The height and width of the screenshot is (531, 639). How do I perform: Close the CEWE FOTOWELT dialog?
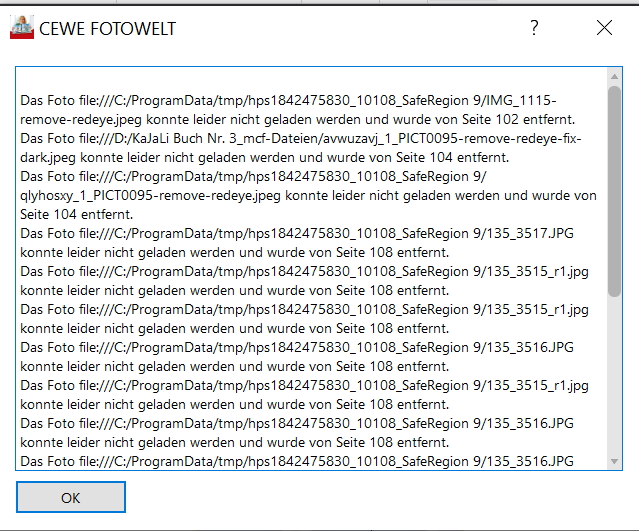(604, 28)
